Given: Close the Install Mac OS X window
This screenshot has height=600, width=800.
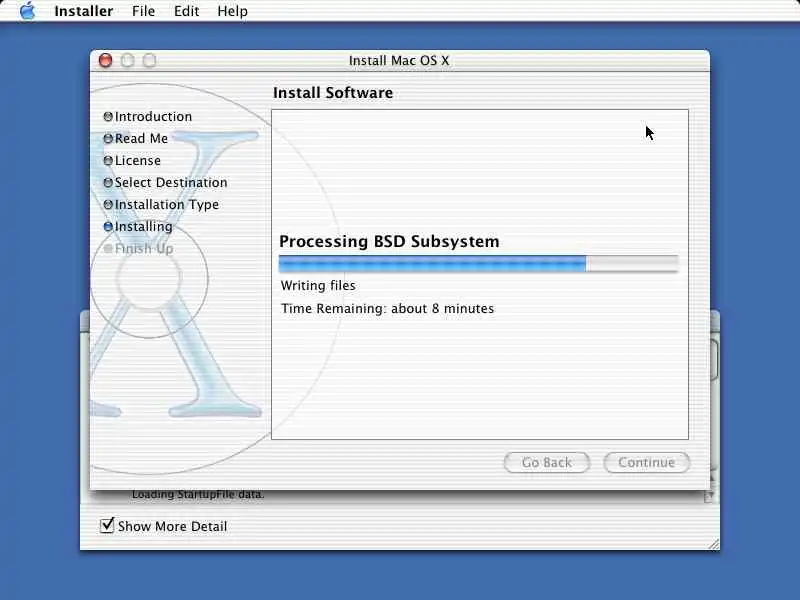Looking at the screenshot, I should click(x=106, y=60).
